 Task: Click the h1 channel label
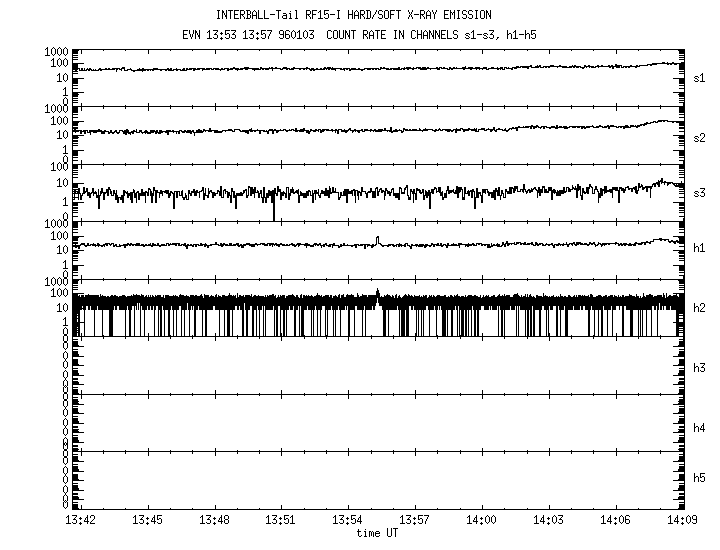coord(699,247)
